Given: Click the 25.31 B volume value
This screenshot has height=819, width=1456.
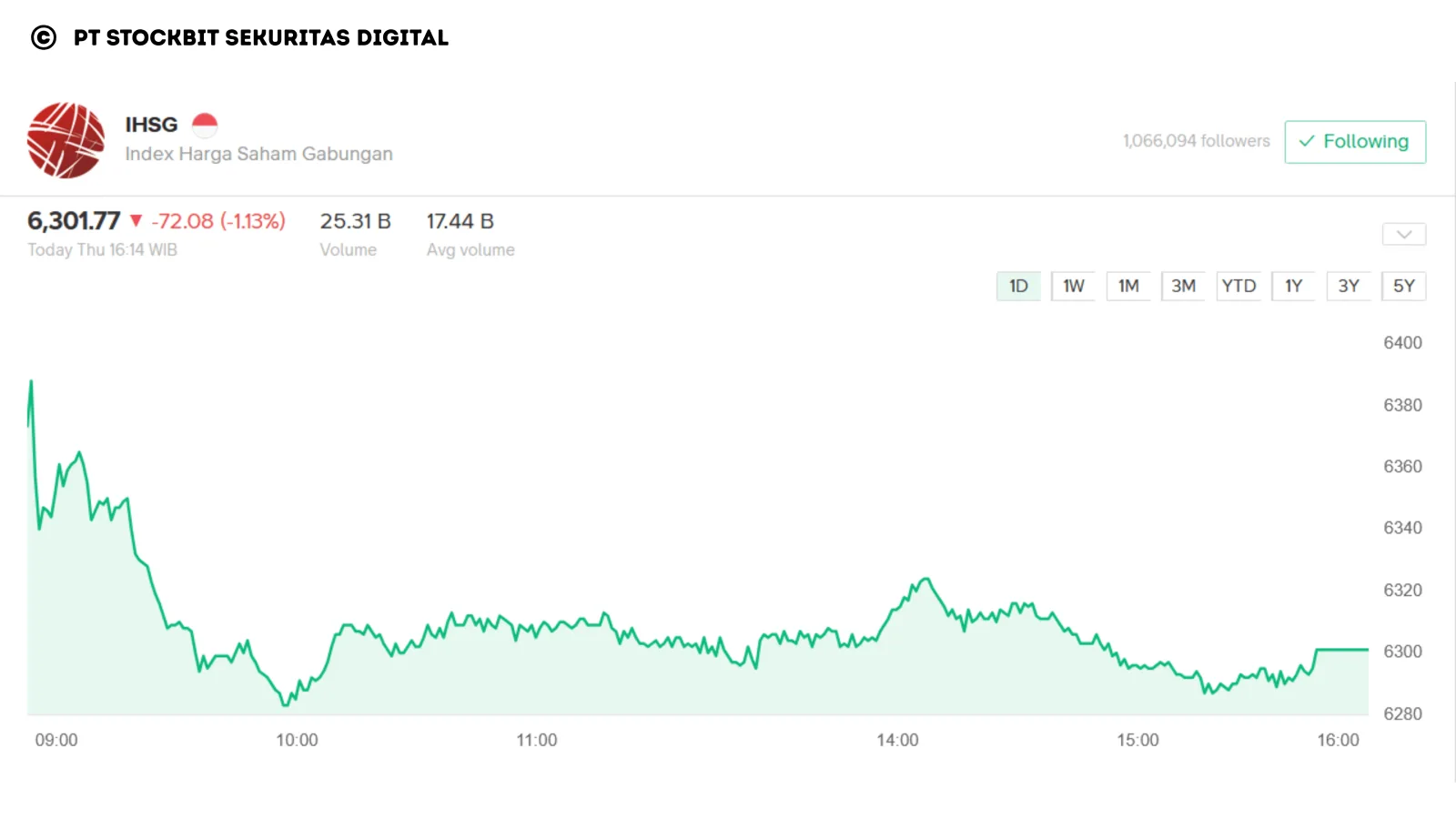Looking at the screenshot, I should 355,221.
